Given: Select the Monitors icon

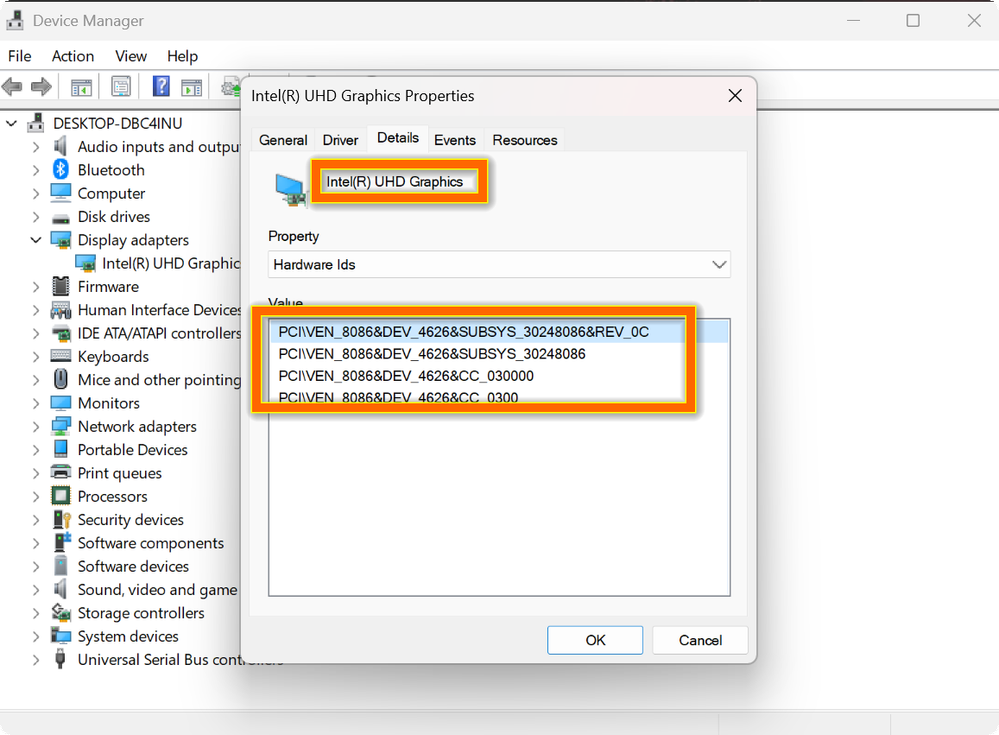Looking at the screenshot, I should tap(61, 403).
